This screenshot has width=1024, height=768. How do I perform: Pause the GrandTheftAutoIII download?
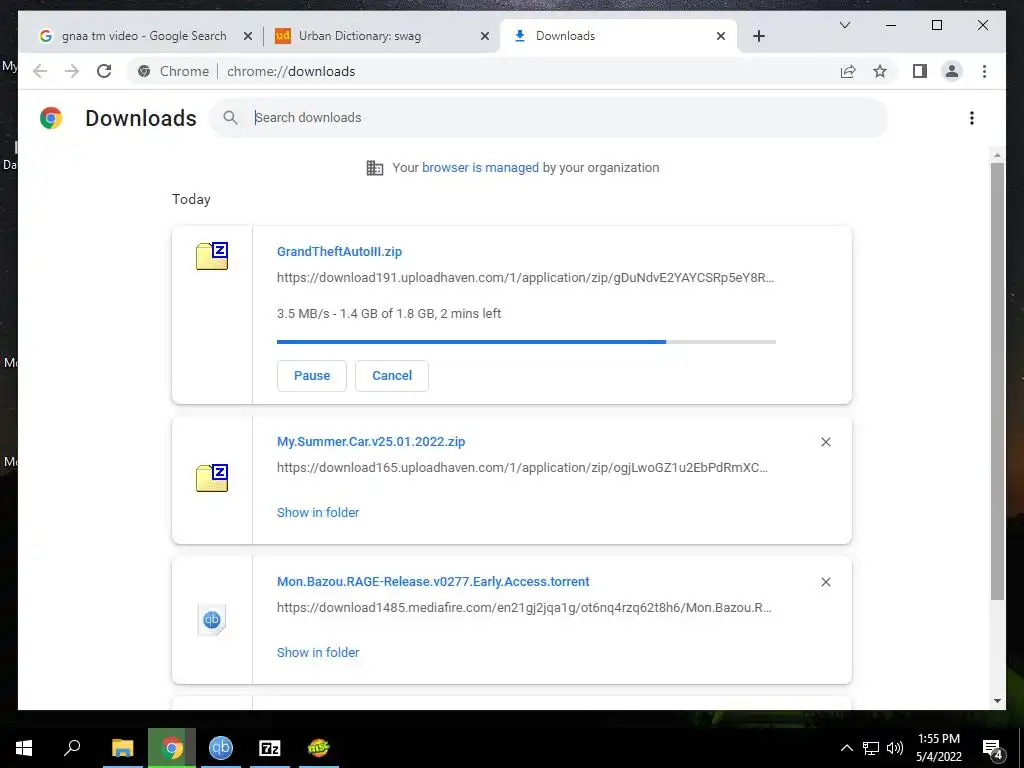pos(312,376)
